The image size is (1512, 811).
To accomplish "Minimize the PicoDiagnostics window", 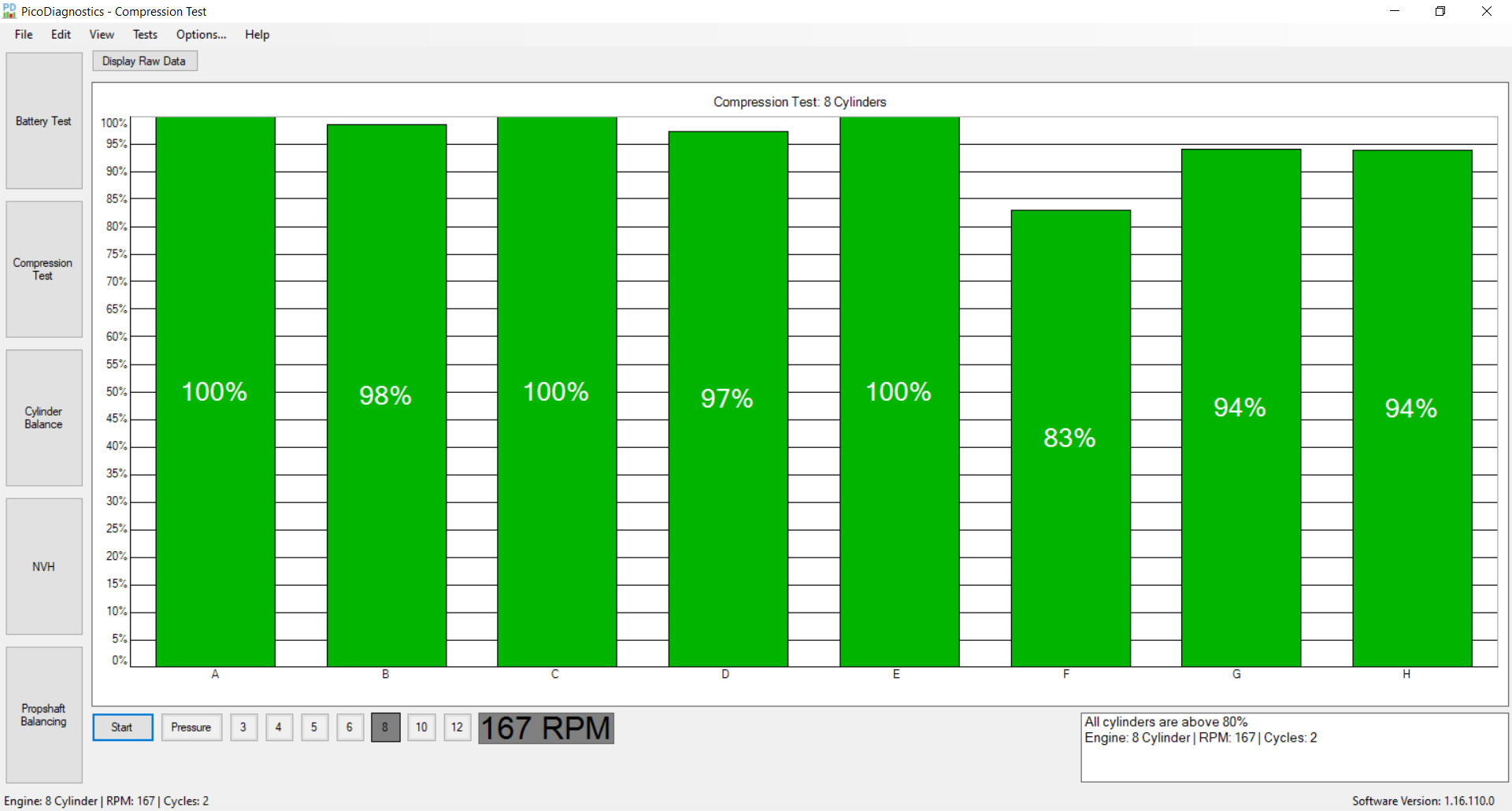I will [1395, 11].
